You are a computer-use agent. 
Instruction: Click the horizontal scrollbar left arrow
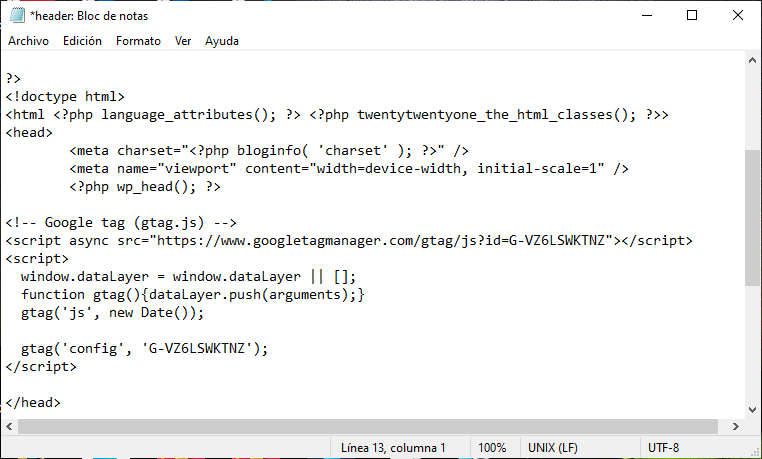click(9, 426)
